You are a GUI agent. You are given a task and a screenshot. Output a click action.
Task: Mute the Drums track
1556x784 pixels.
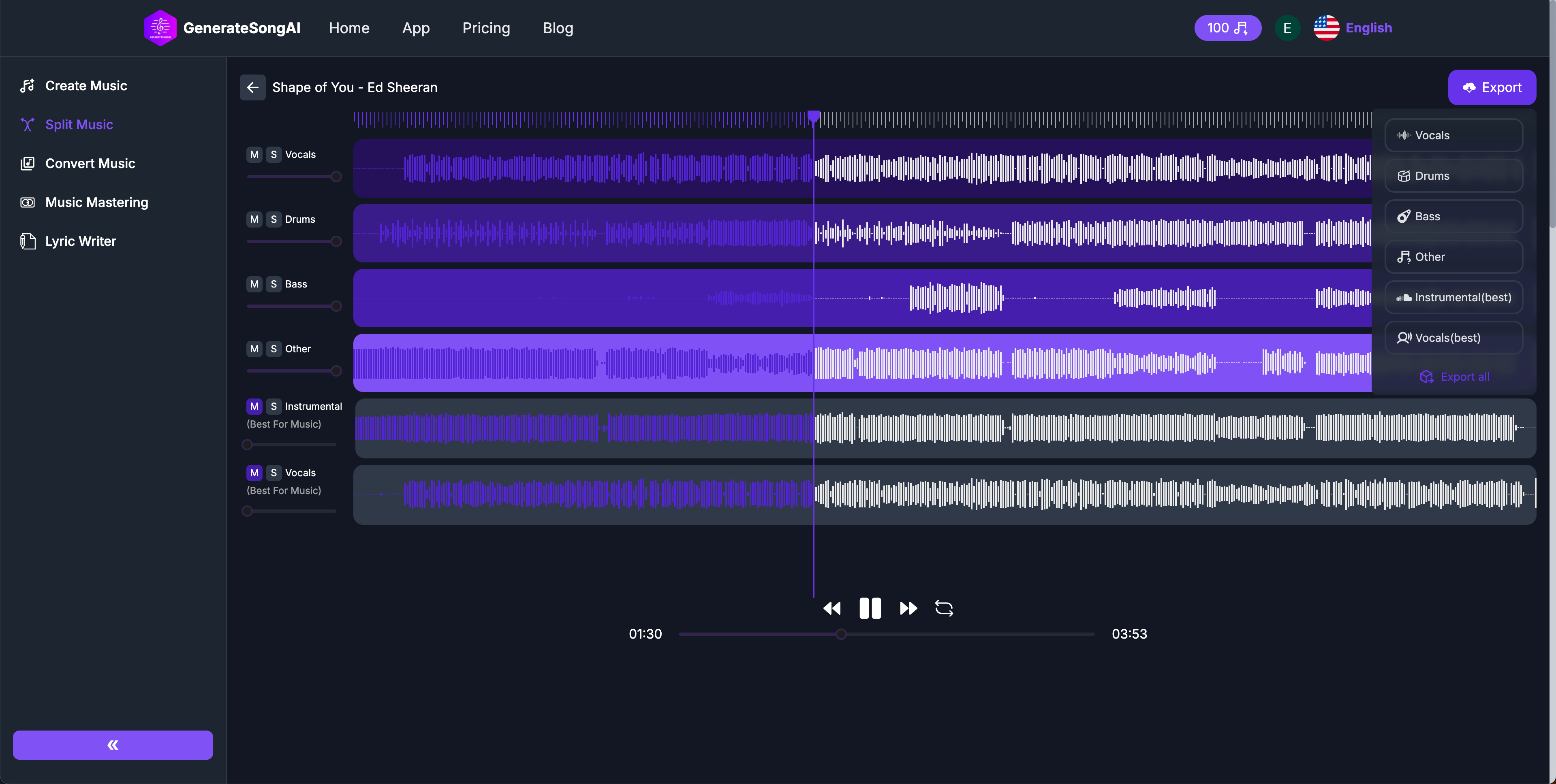click(254, 219)
